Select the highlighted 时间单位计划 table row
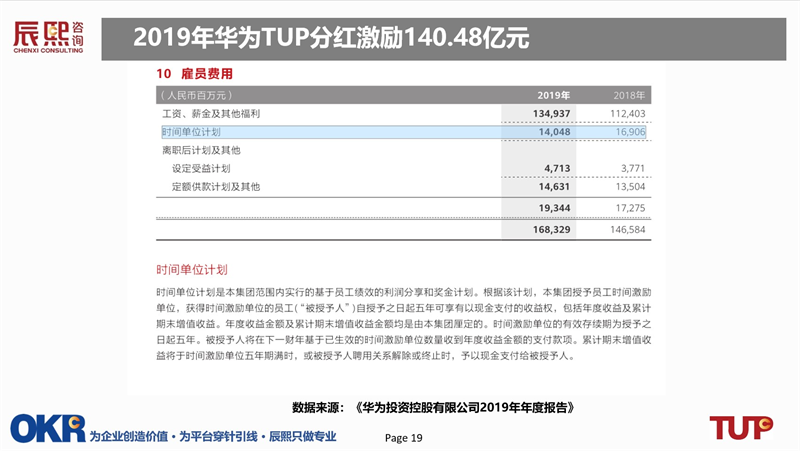 (404, 132)
